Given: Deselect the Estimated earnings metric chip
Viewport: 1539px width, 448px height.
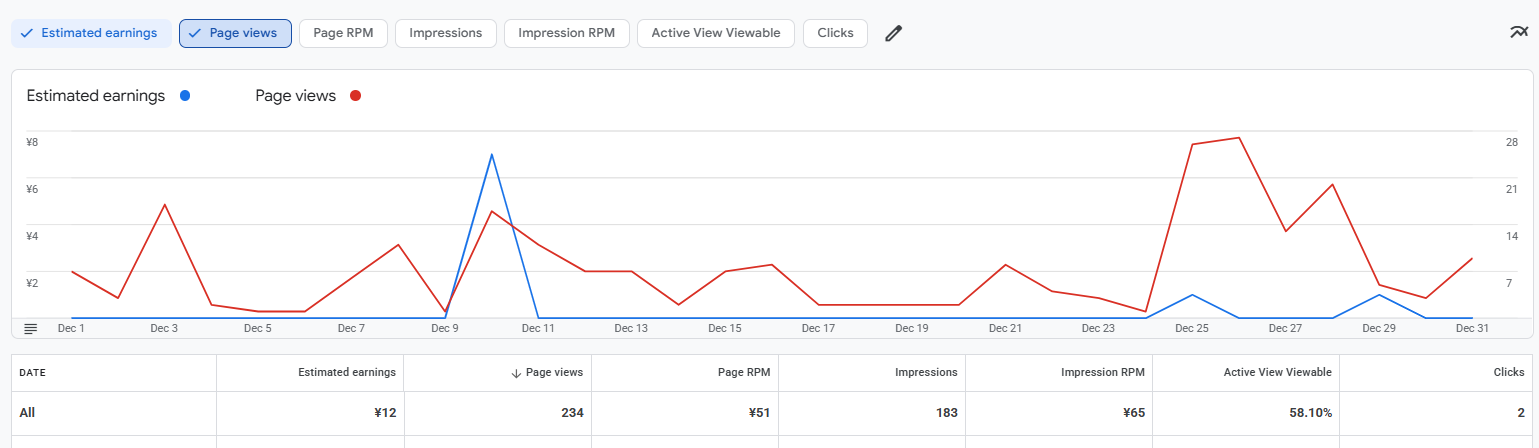Looking at the screenshot, I should pos(90,33).
